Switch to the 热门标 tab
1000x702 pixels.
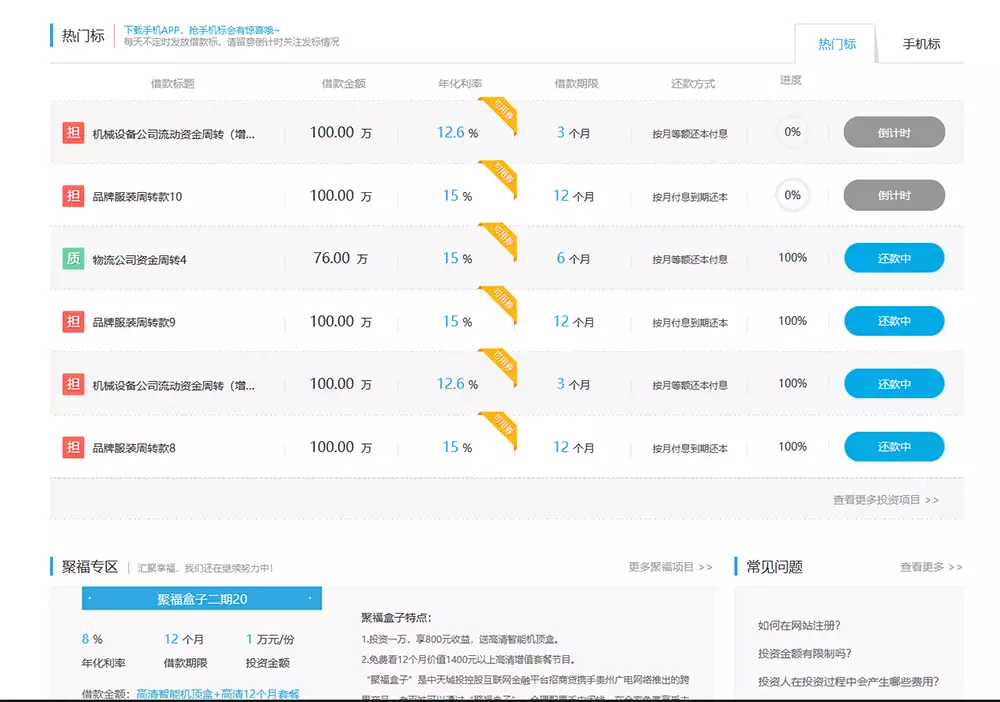(x=836, y=44)
